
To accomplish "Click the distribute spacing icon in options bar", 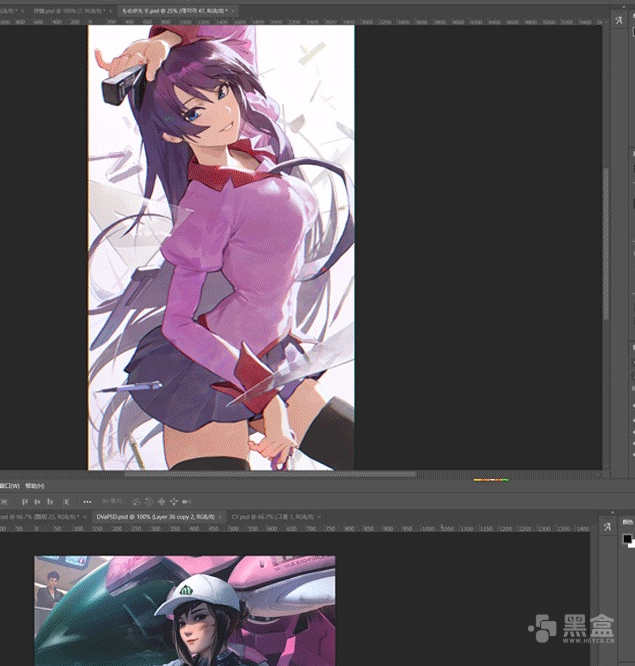I will (x=66, y=502).
